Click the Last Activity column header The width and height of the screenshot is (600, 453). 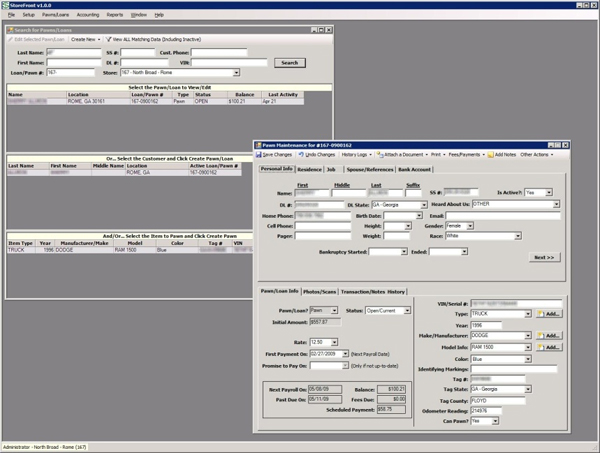click(x=283, y=95)
